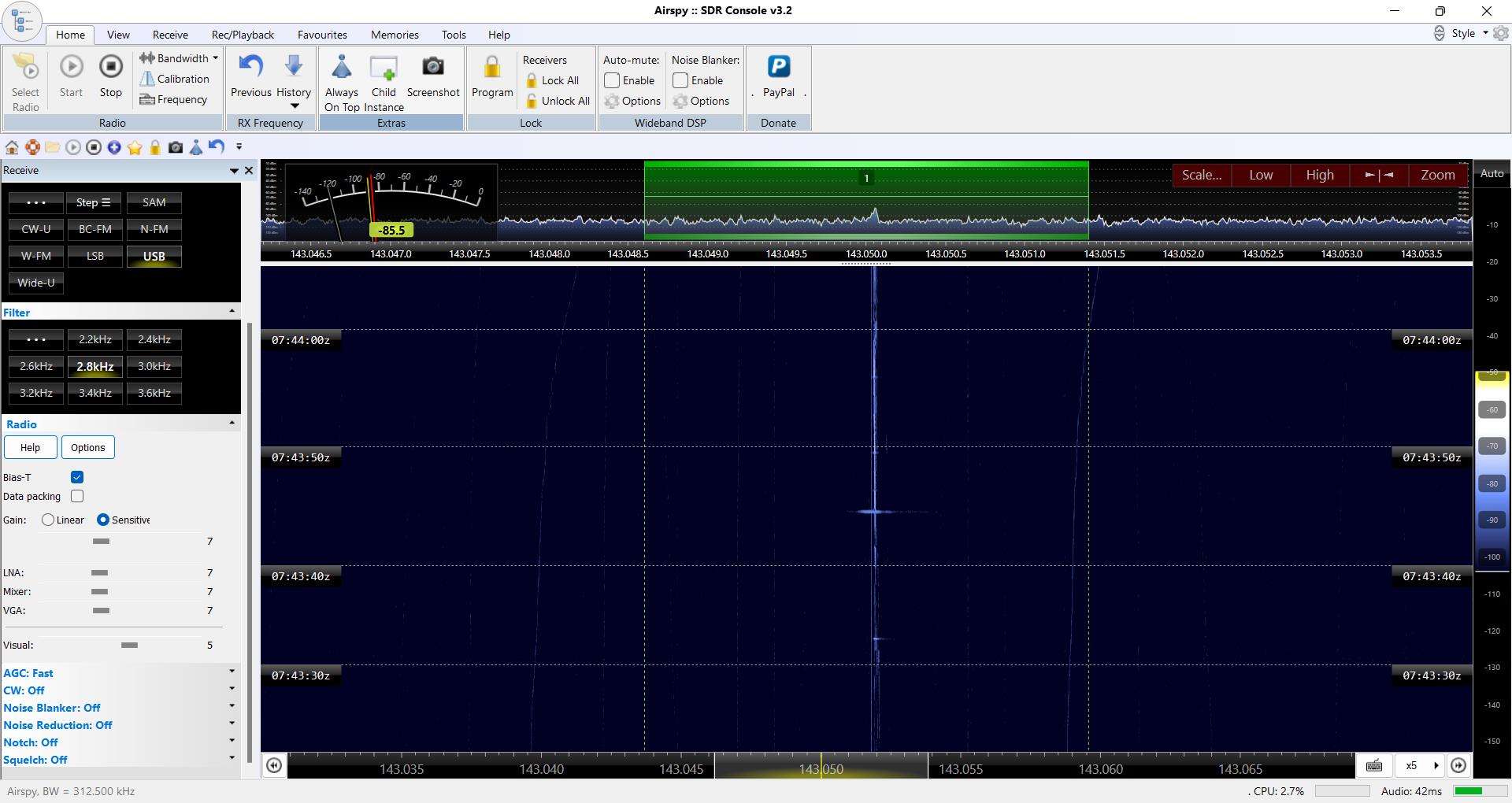Open the Favourites tab
This screenshot has width=1512, height=803.
322,35
